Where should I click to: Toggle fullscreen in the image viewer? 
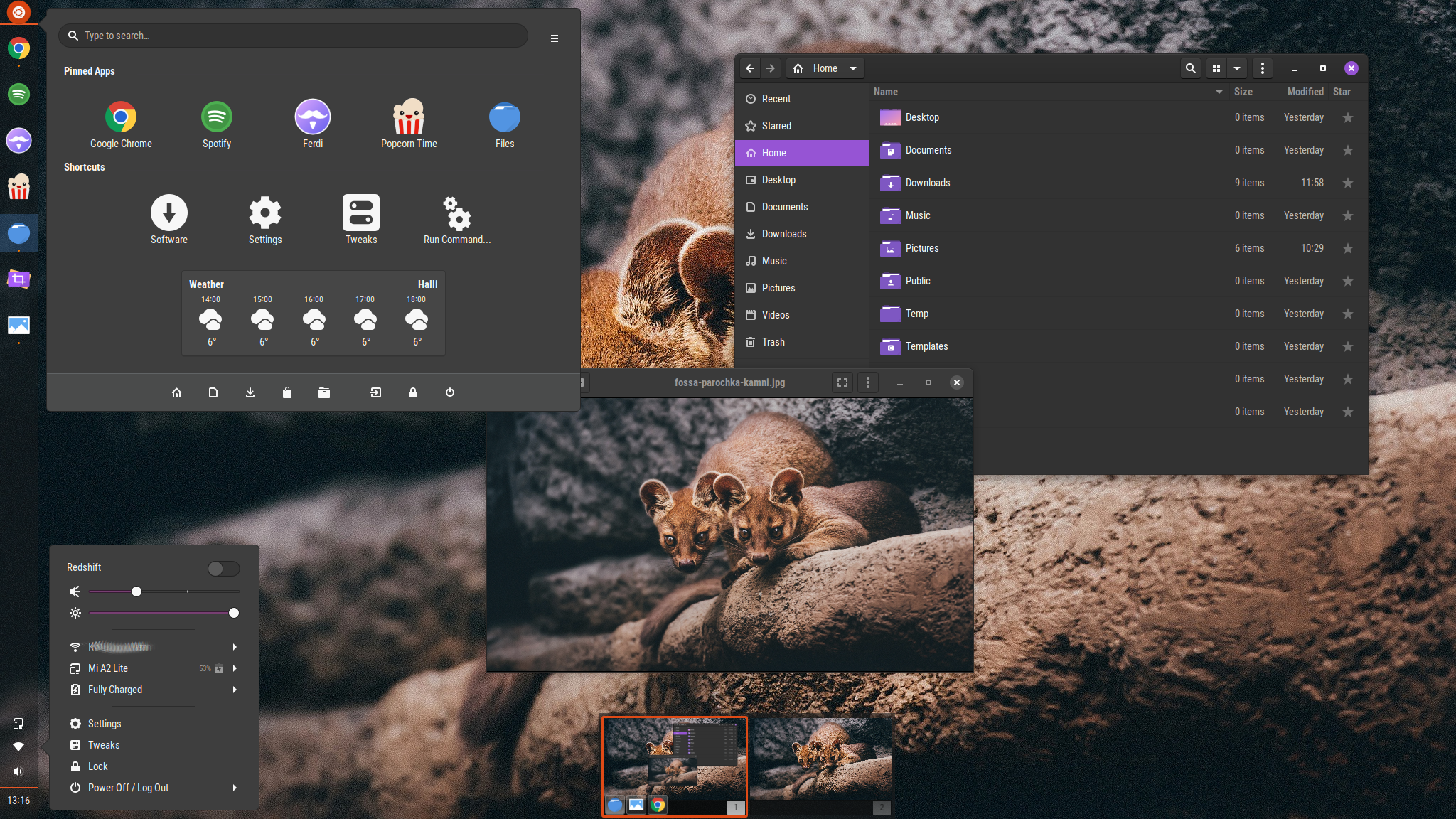click(842, 382)
